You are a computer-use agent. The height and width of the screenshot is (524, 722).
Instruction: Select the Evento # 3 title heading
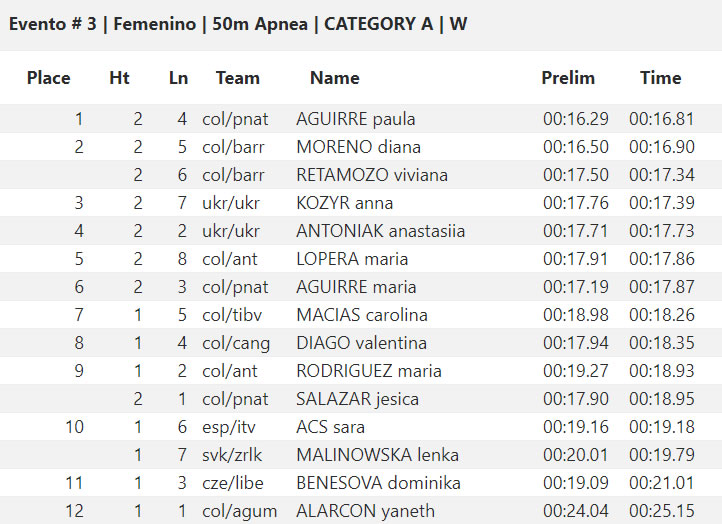[x=238, y=24]
